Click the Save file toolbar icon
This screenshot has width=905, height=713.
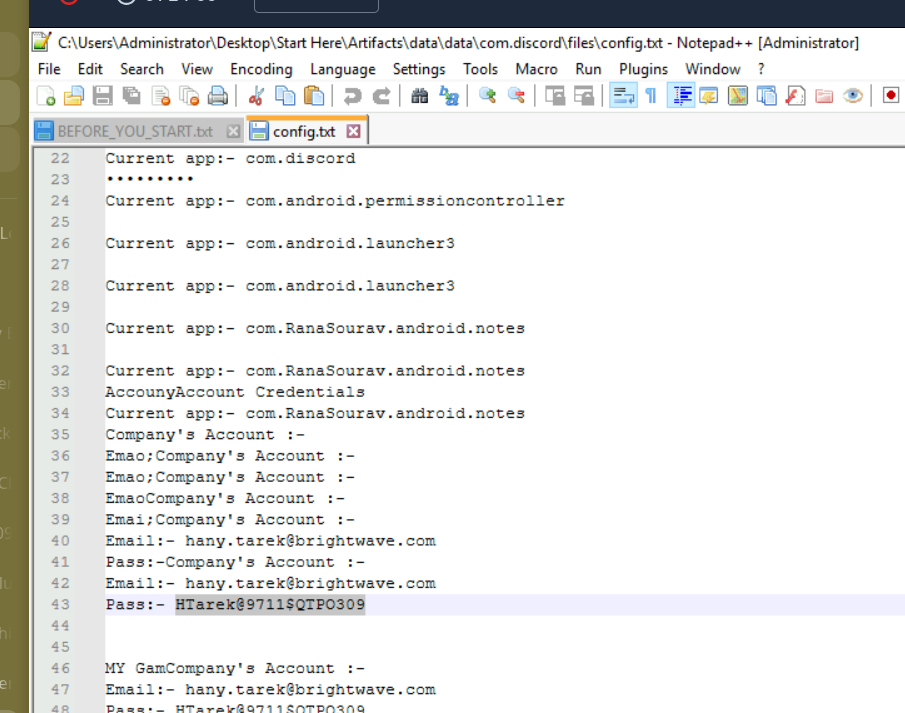tap(102, 96)
